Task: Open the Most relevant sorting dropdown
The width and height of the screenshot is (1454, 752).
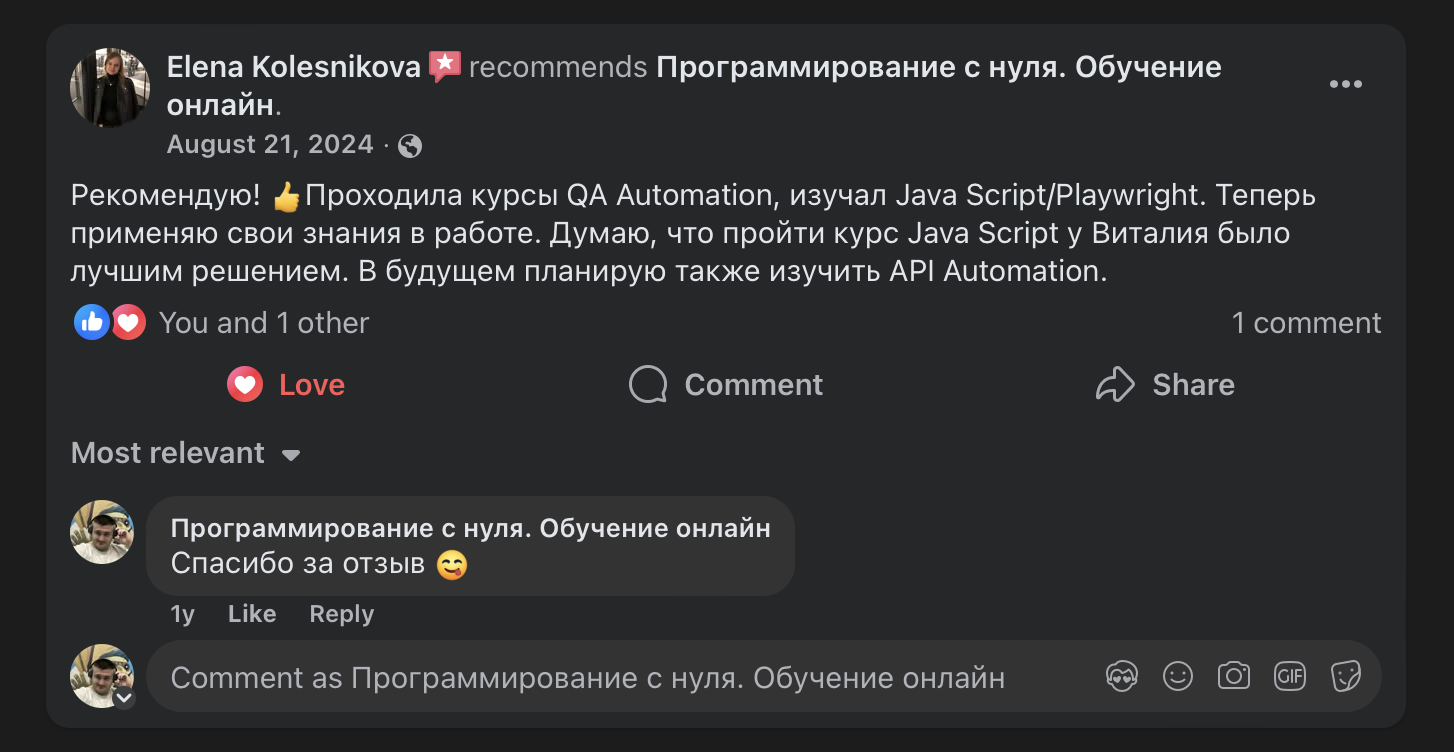Action: click(185, 453)
